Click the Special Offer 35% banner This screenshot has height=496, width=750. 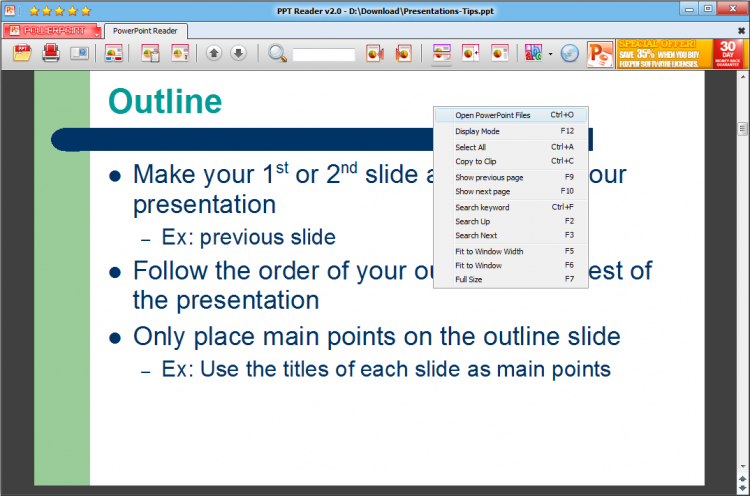tap(664, 54)
